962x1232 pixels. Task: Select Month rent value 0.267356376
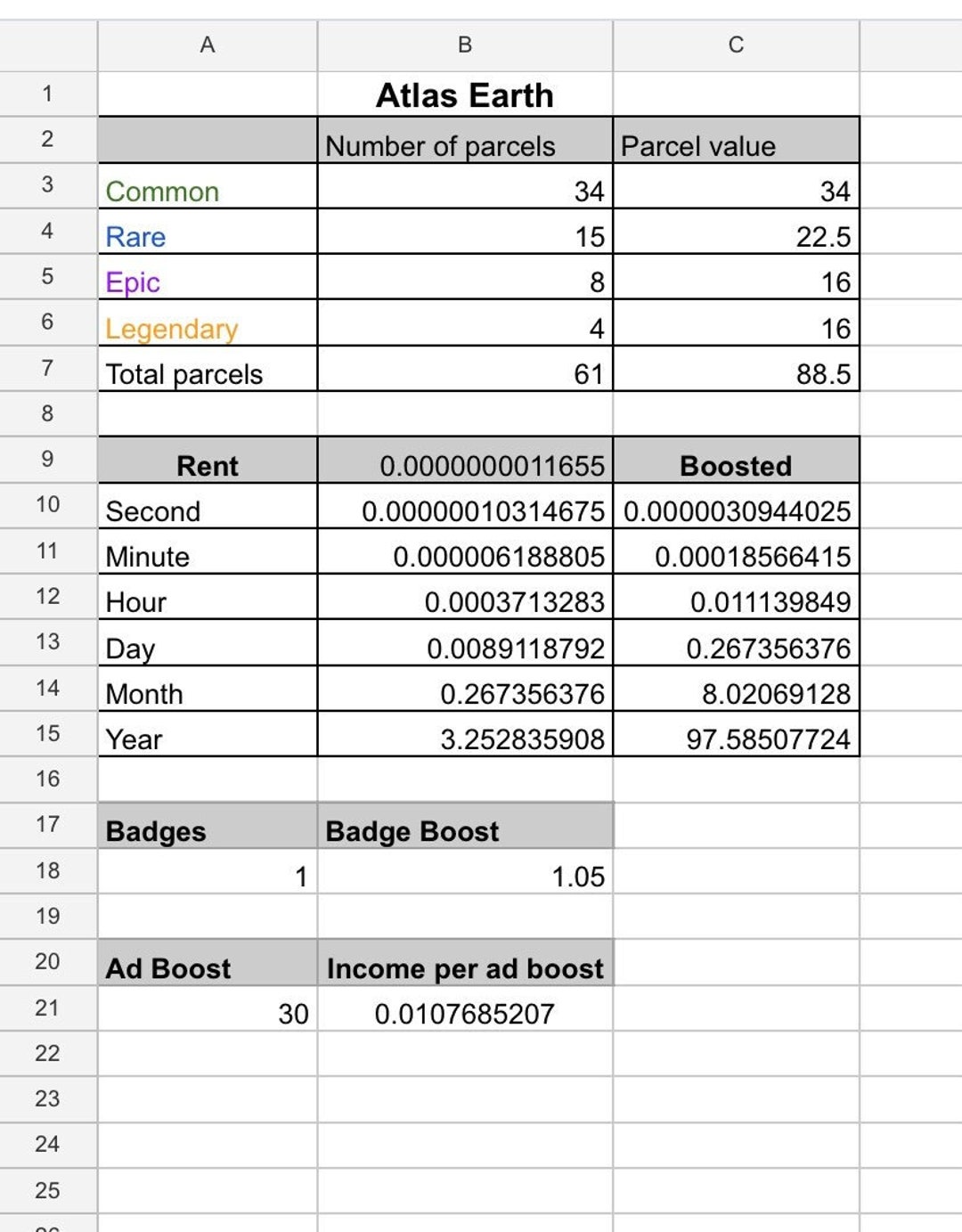point(465,689)
